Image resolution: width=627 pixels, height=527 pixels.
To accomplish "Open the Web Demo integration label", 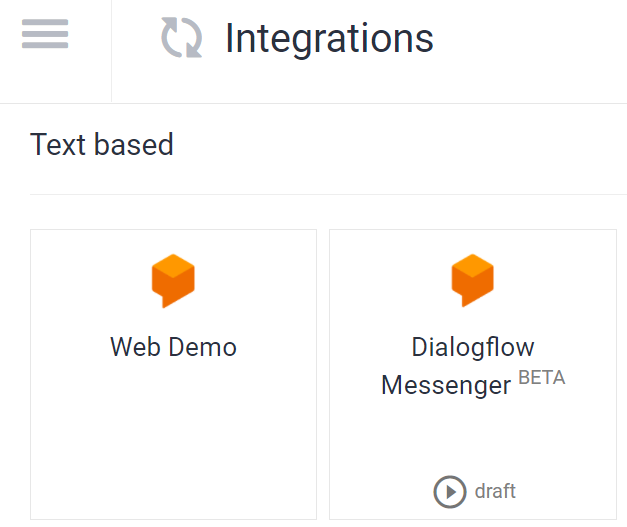I will tap(174, 347).
